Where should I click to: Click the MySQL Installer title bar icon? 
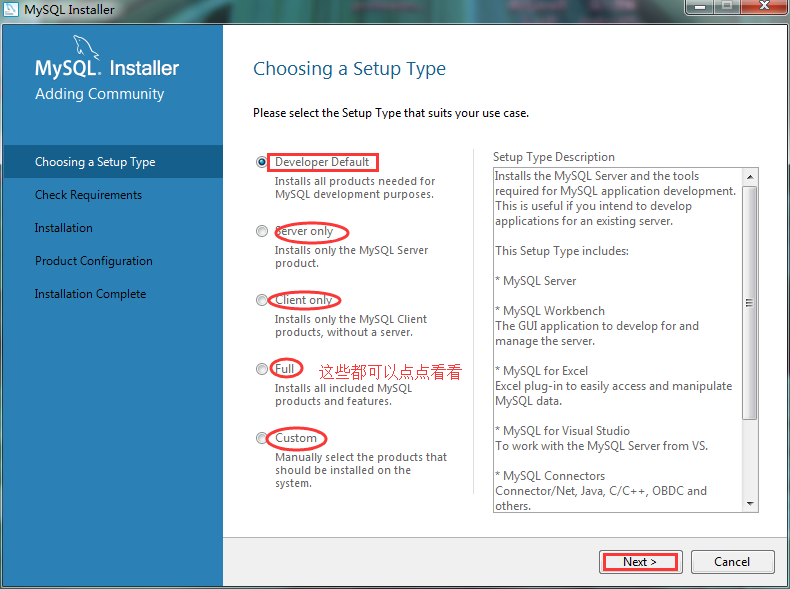pos(11,9)
